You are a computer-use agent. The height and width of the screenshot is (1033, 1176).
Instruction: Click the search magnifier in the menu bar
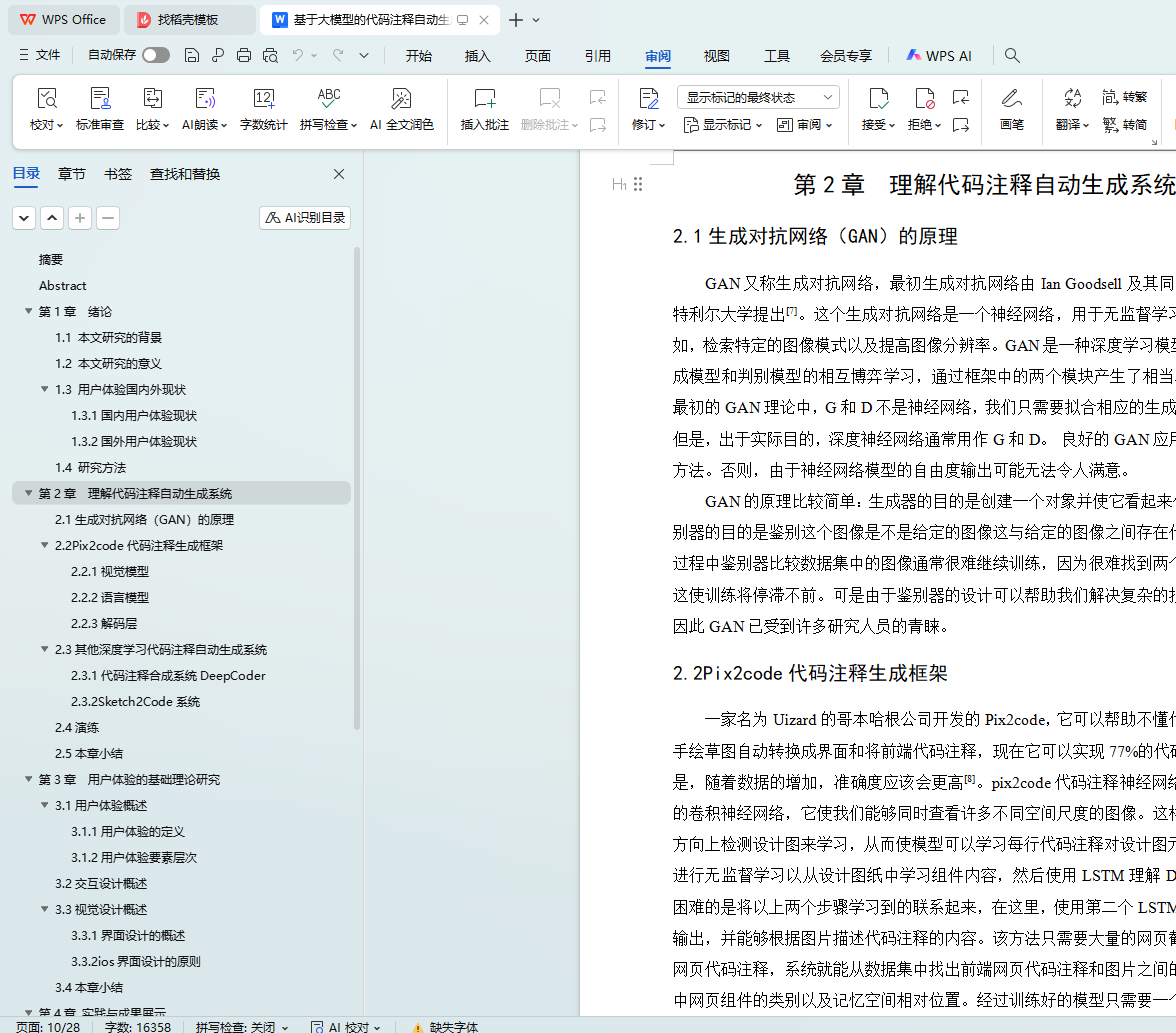click(x=1012, y=56)
